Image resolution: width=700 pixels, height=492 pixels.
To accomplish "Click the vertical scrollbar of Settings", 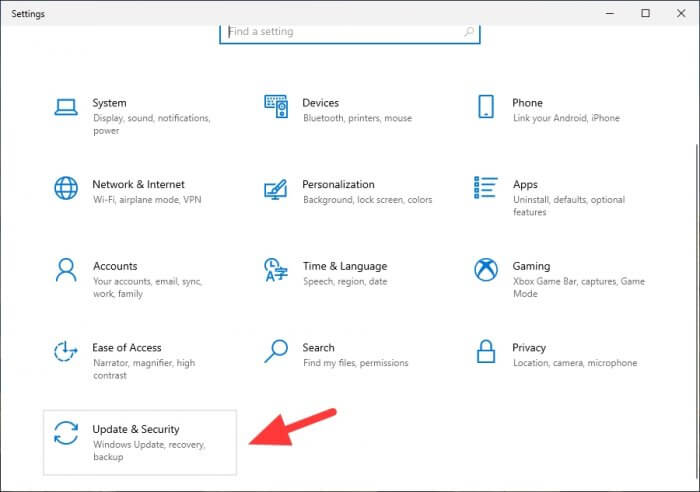I will (696, 313).
